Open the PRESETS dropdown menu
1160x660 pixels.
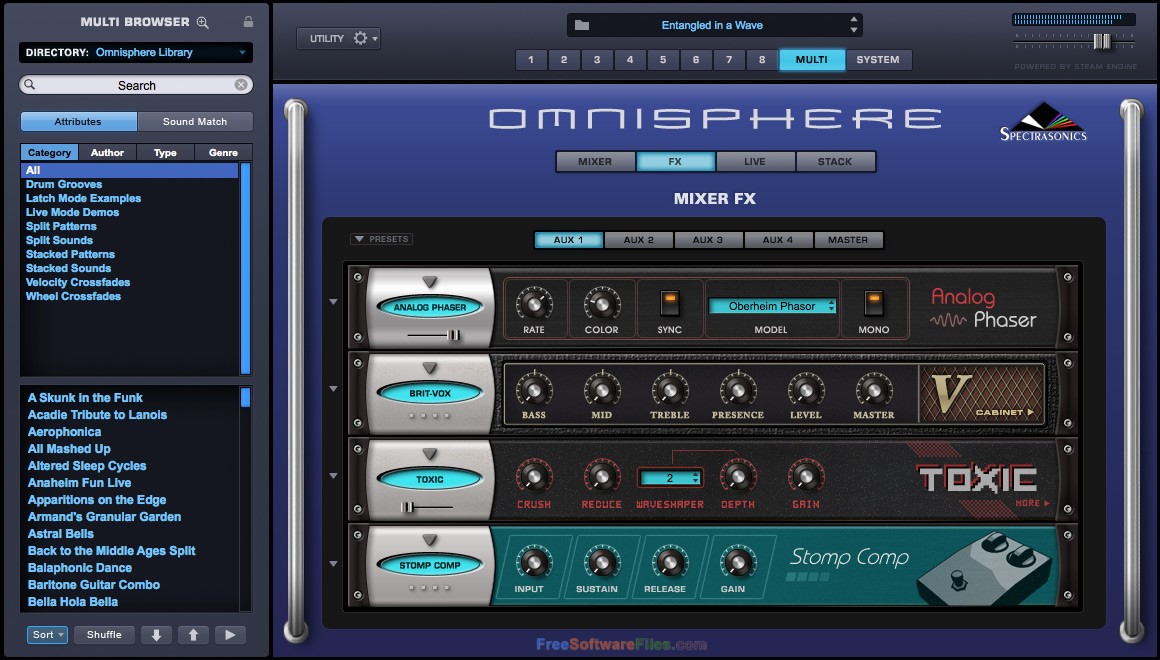(x=382, y=239)
